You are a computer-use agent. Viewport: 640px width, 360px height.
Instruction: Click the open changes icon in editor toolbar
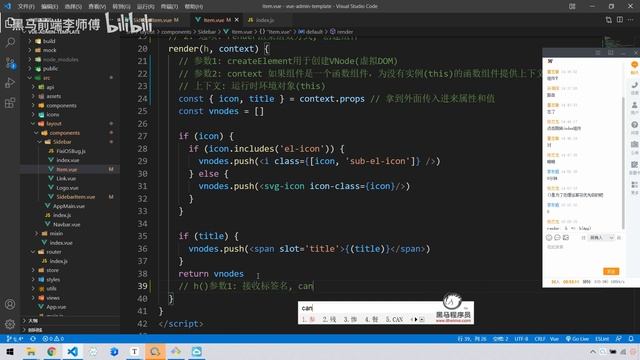609,20
